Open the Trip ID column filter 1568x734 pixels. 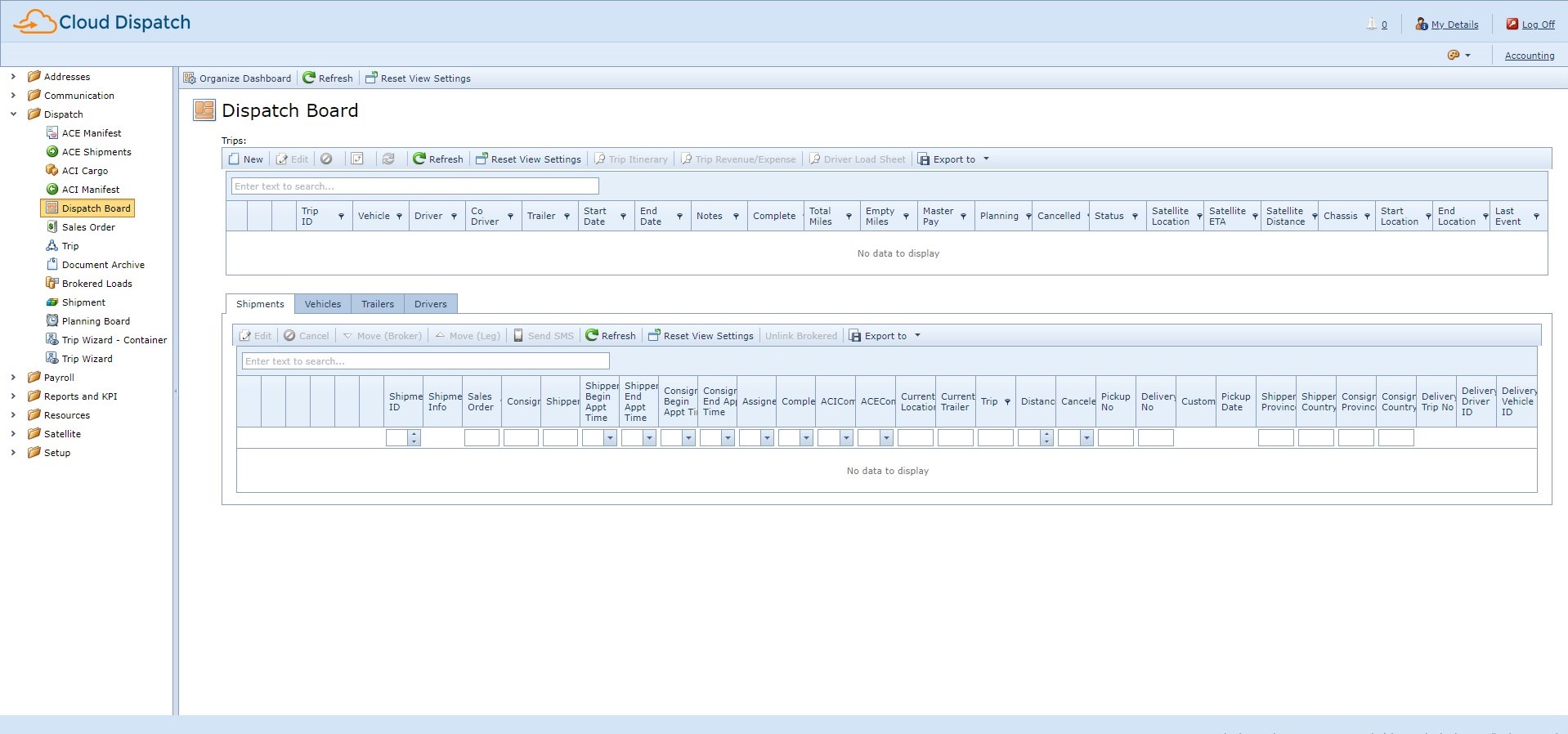pyautogui.click(x=341, y=217)
